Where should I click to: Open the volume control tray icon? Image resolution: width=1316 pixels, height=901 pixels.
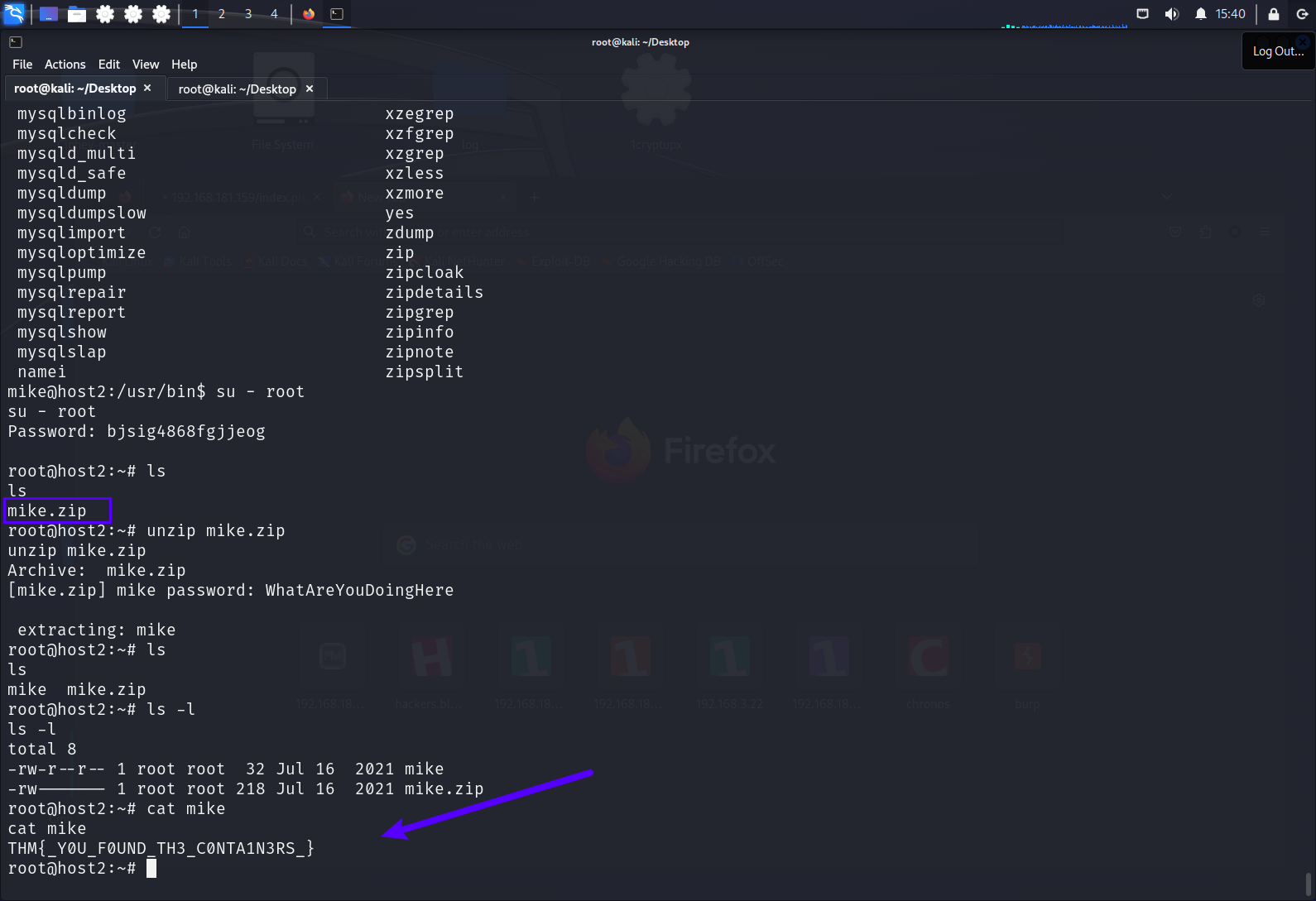(x=1171, y=14)
